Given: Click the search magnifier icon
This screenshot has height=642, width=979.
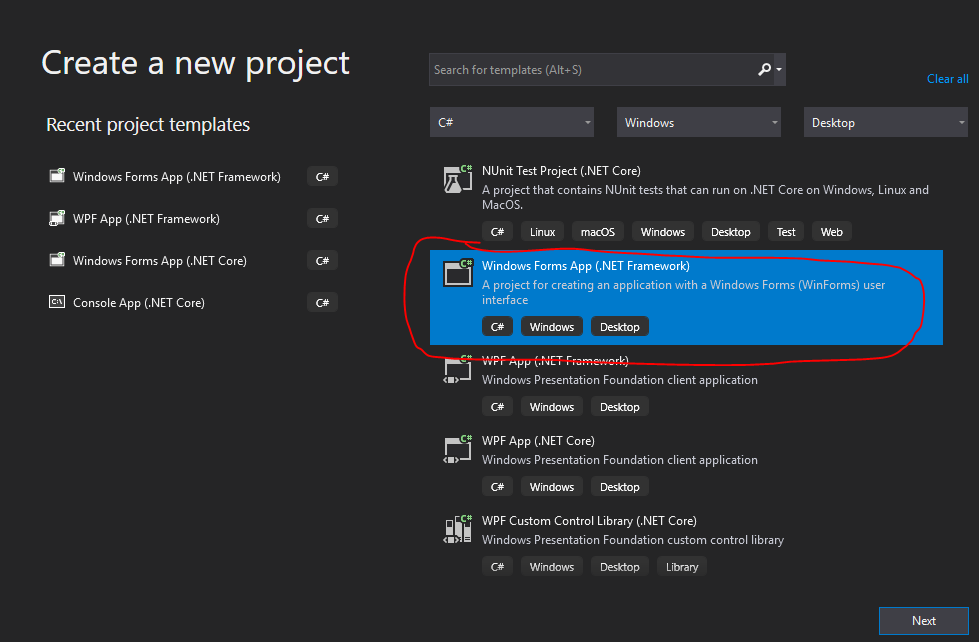Looking at the screenshot, I should [x=764, y=69].
